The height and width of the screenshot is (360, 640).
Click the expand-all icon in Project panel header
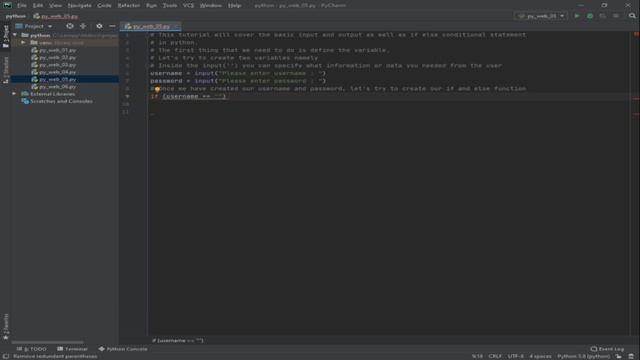coord(83,26)
